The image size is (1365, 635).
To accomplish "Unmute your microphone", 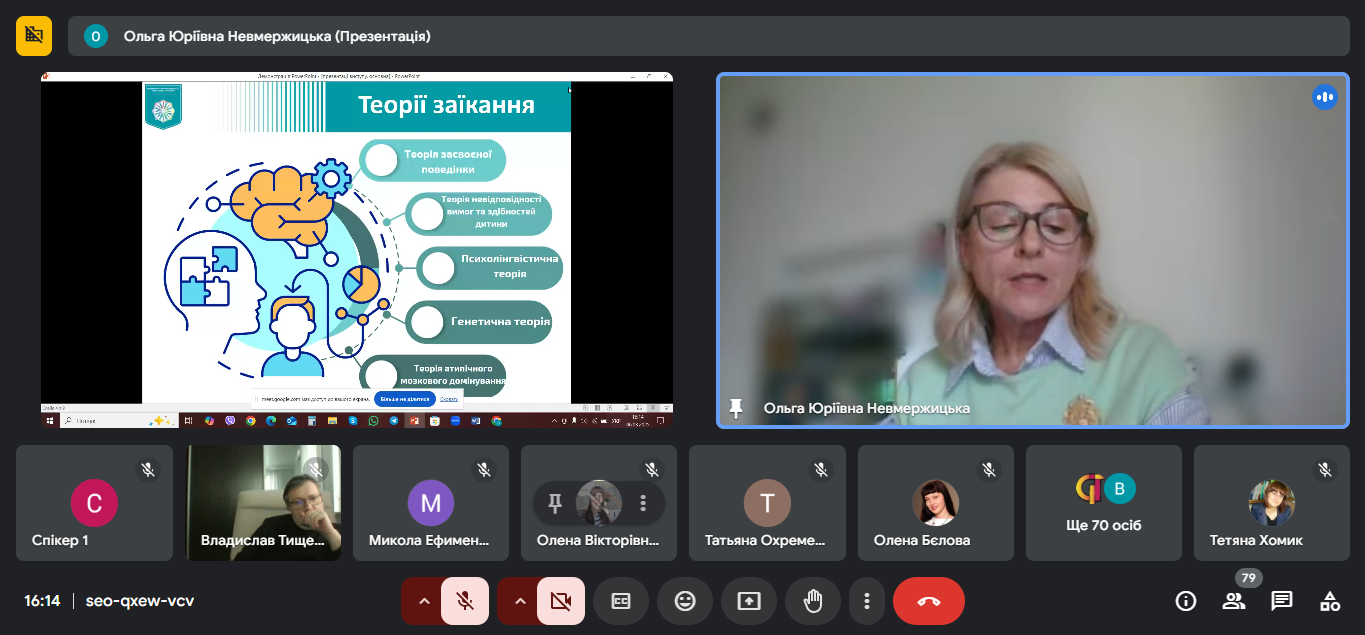I will [x=465, y=601].
